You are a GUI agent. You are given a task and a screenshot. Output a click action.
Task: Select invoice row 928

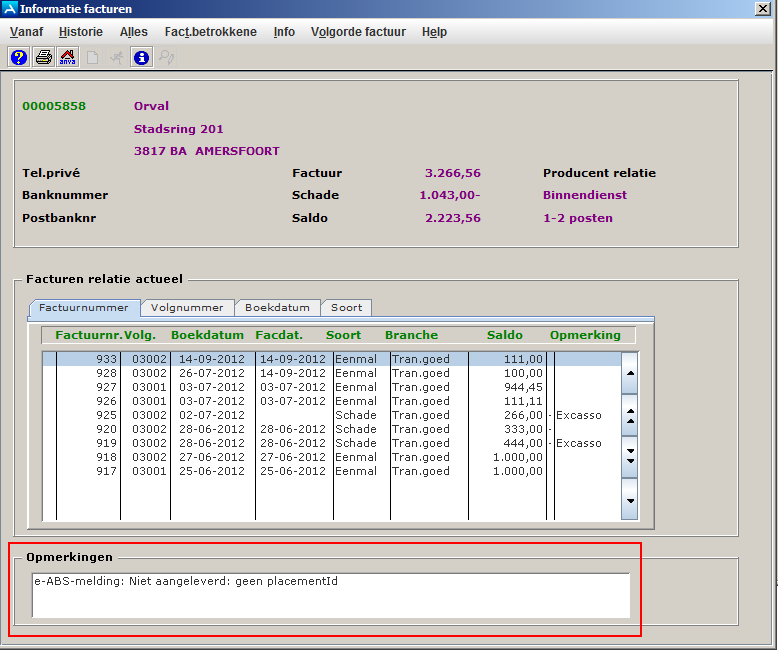(331, 373)
